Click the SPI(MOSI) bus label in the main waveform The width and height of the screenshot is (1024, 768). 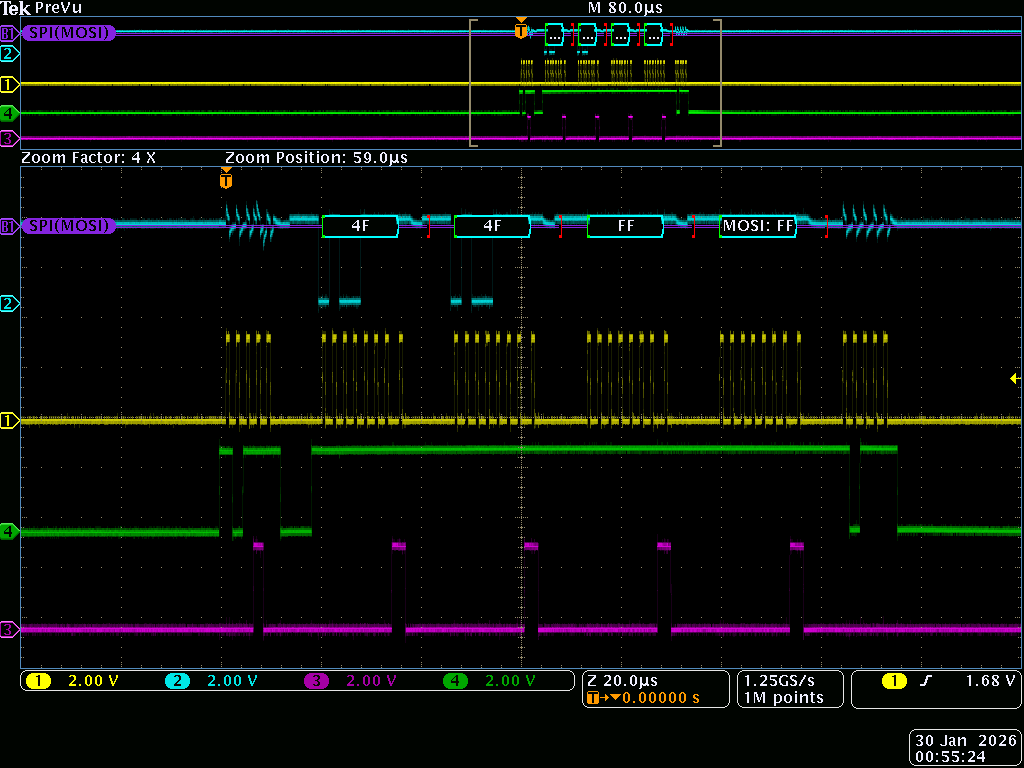pos(68,226)
